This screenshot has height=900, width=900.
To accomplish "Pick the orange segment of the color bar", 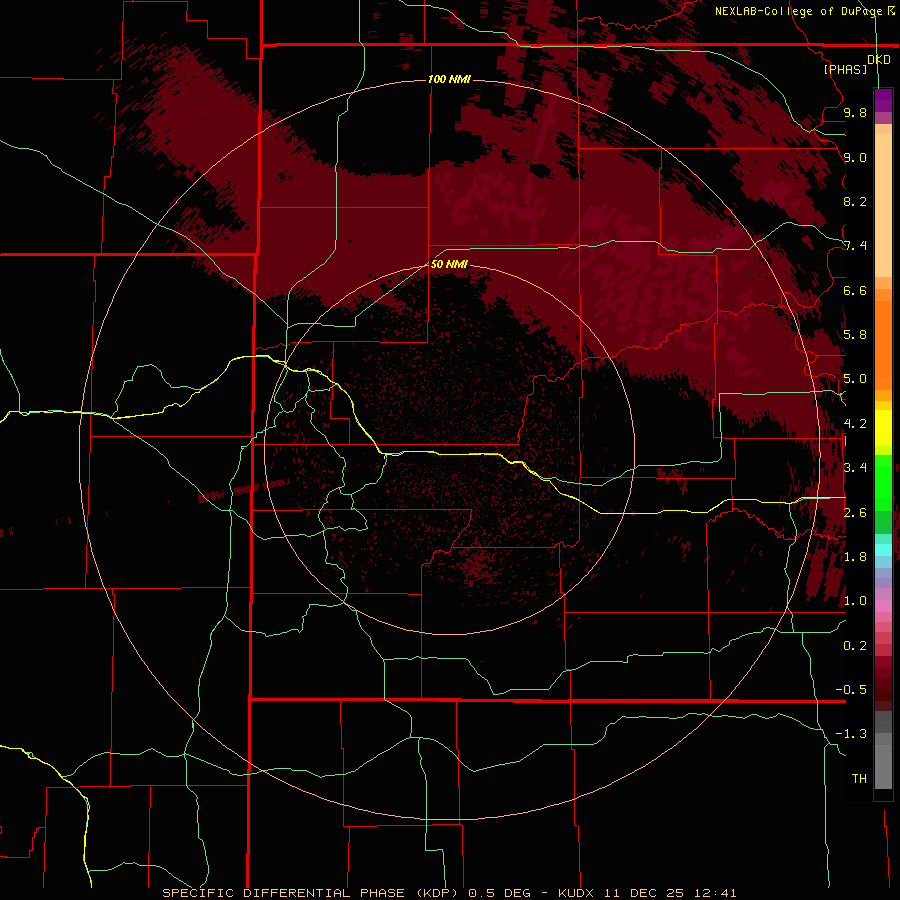I will pyautogui.click(x=883, y=344).
